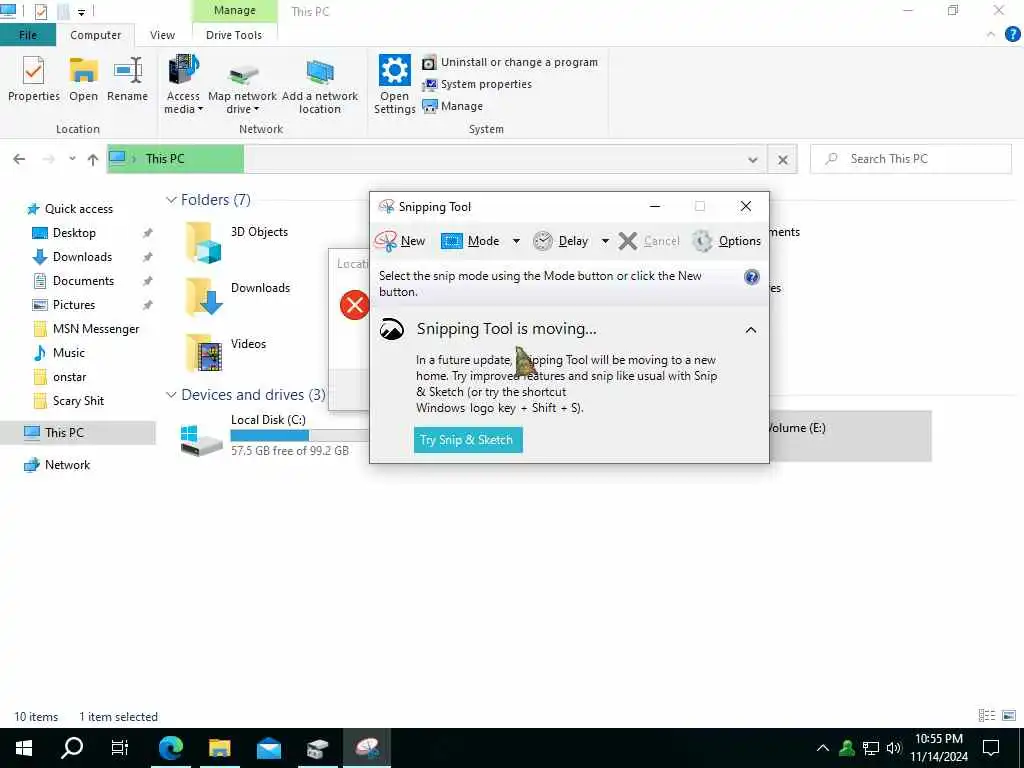
Task: Open the View ribbon tab
Action: click(162, 35)
